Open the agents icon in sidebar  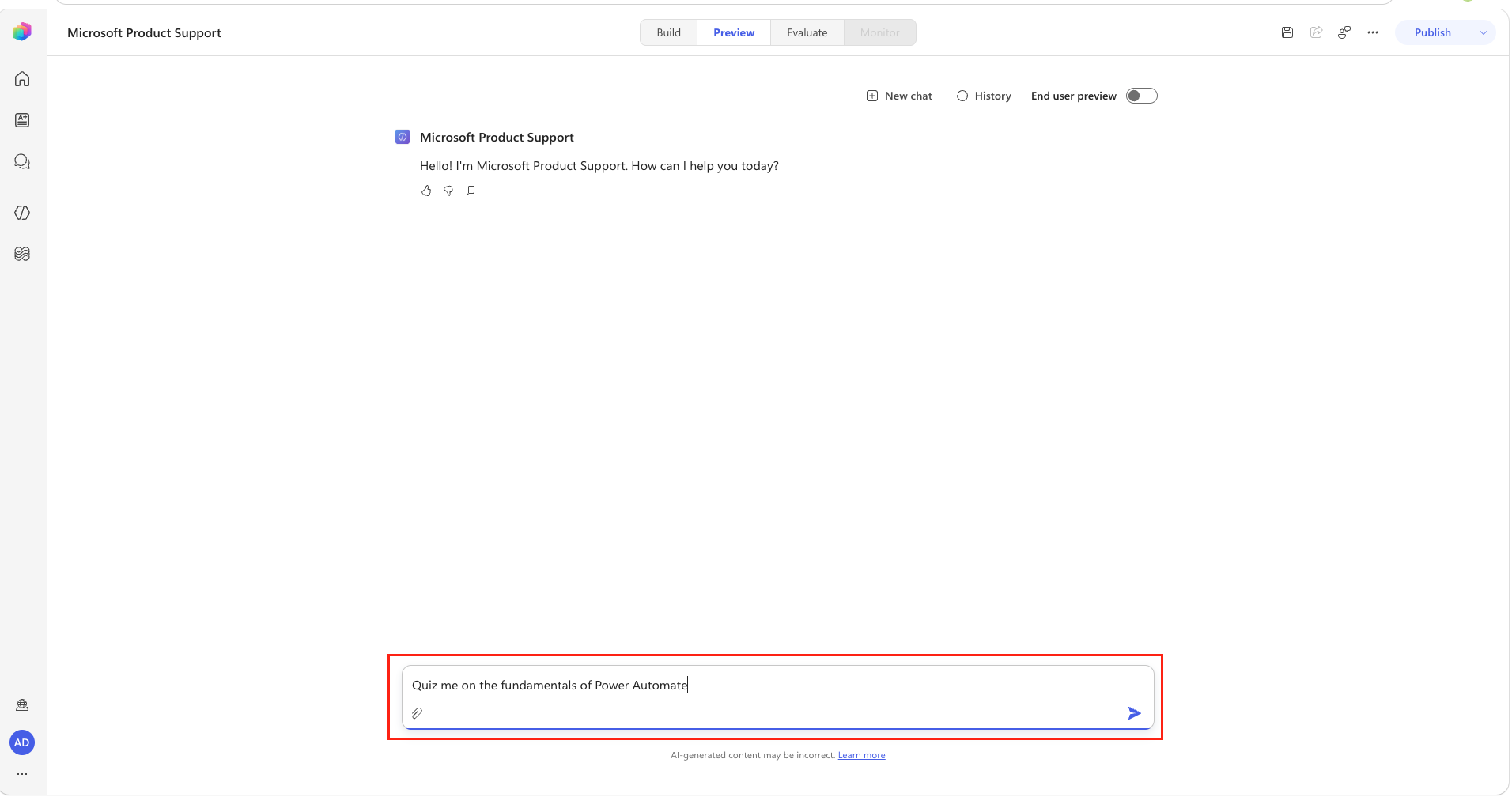(22, 120)
